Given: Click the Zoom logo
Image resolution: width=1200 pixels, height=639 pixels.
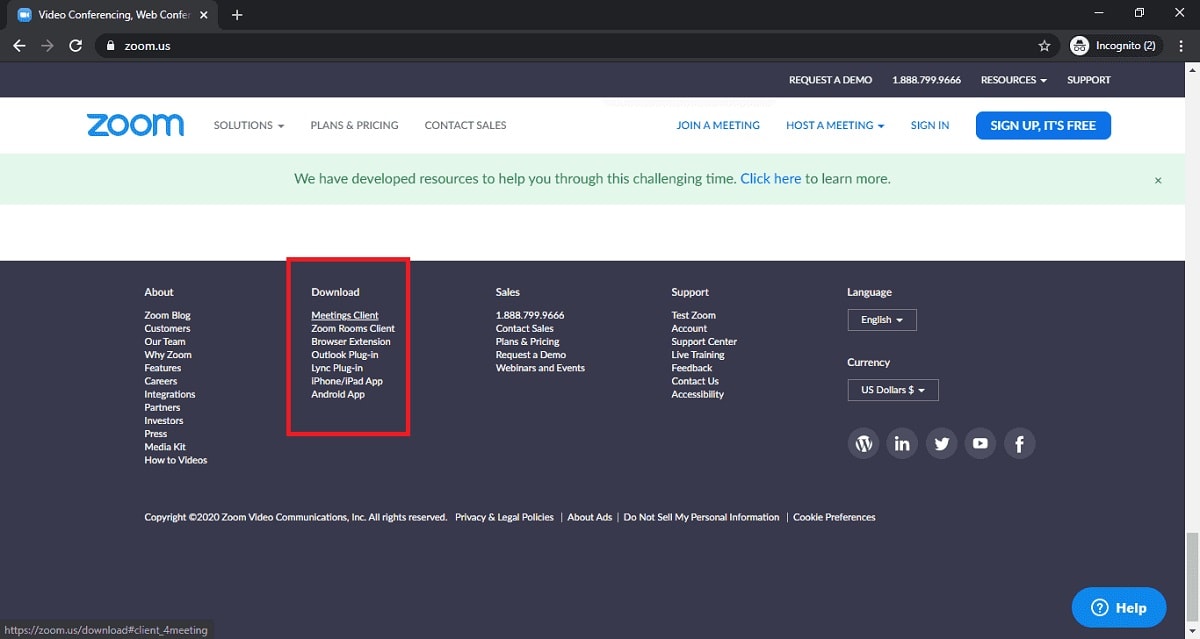Looking at the screenshot, I should pyautogui.click(x=135, y=125).
